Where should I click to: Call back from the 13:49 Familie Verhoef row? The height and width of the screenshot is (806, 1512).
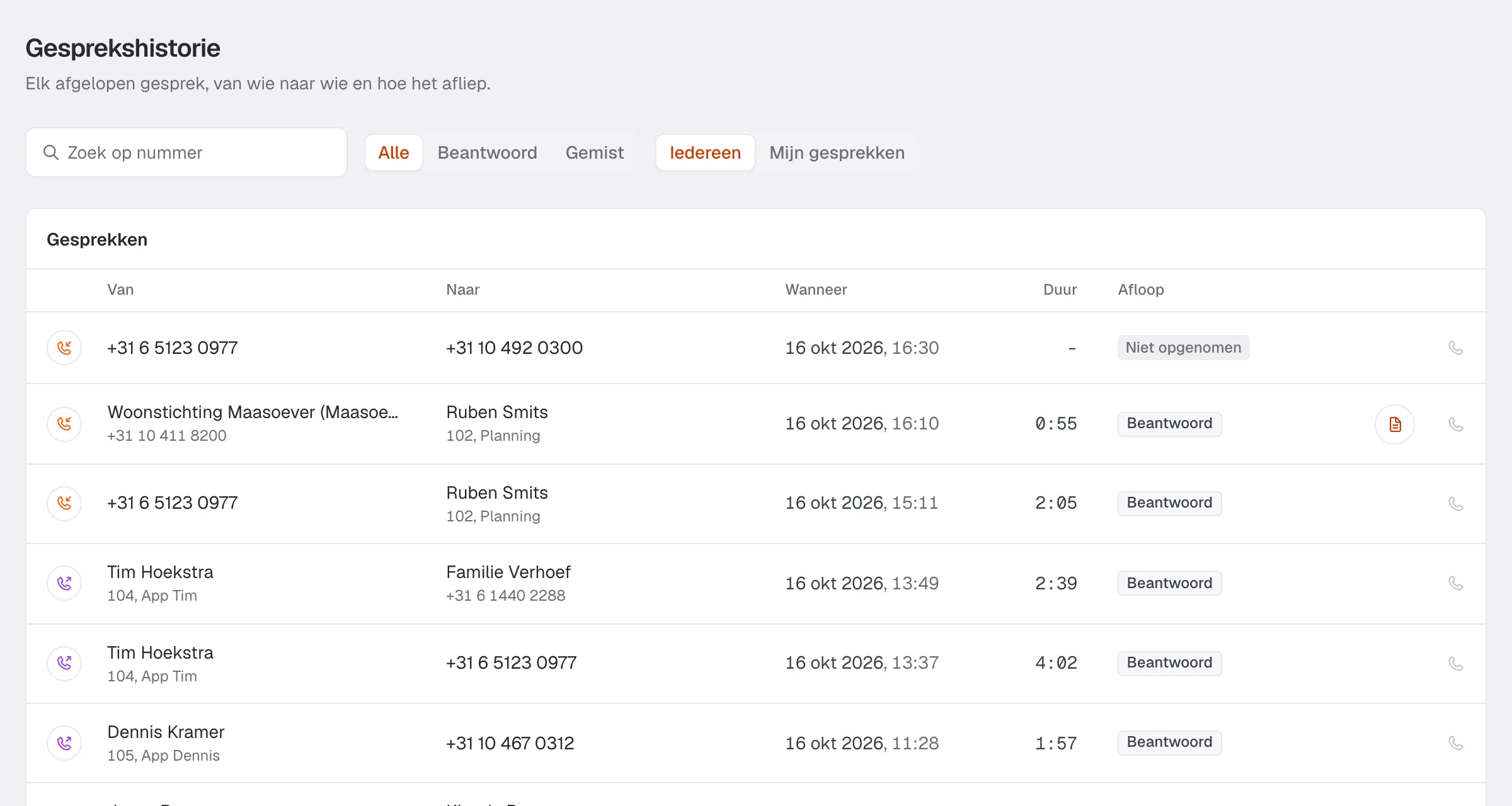click(x=1455, y=583)
